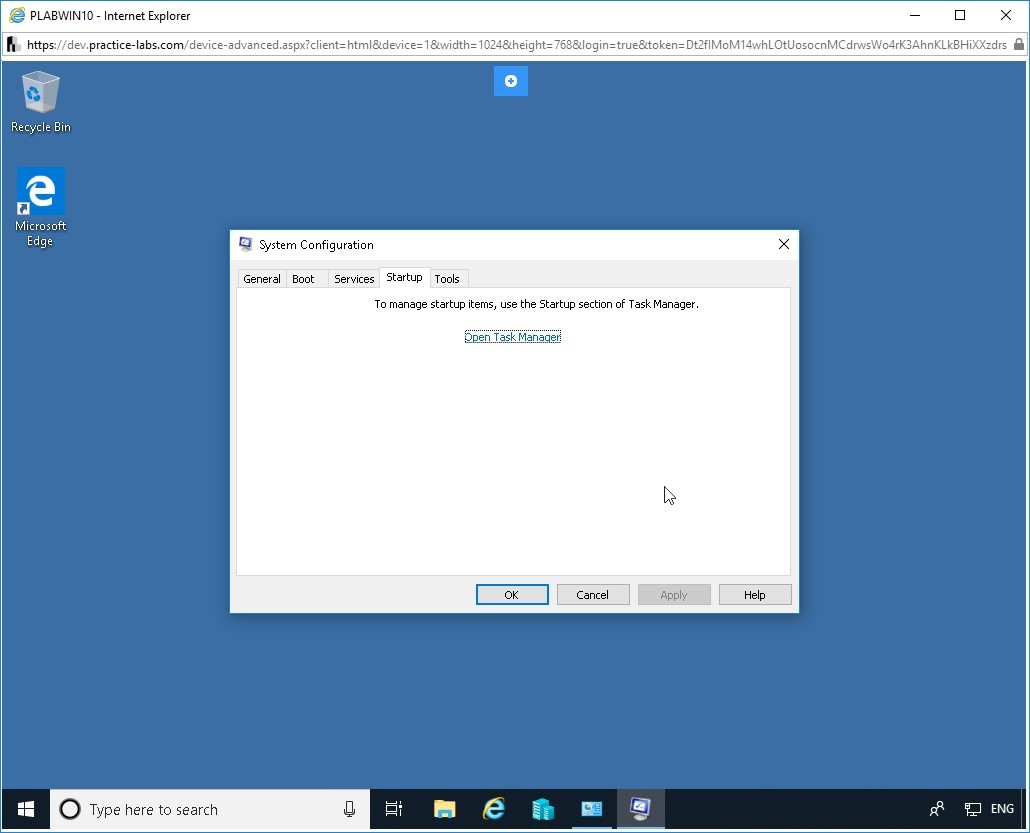Open Task View from the taskbar

tap(394, 809)
